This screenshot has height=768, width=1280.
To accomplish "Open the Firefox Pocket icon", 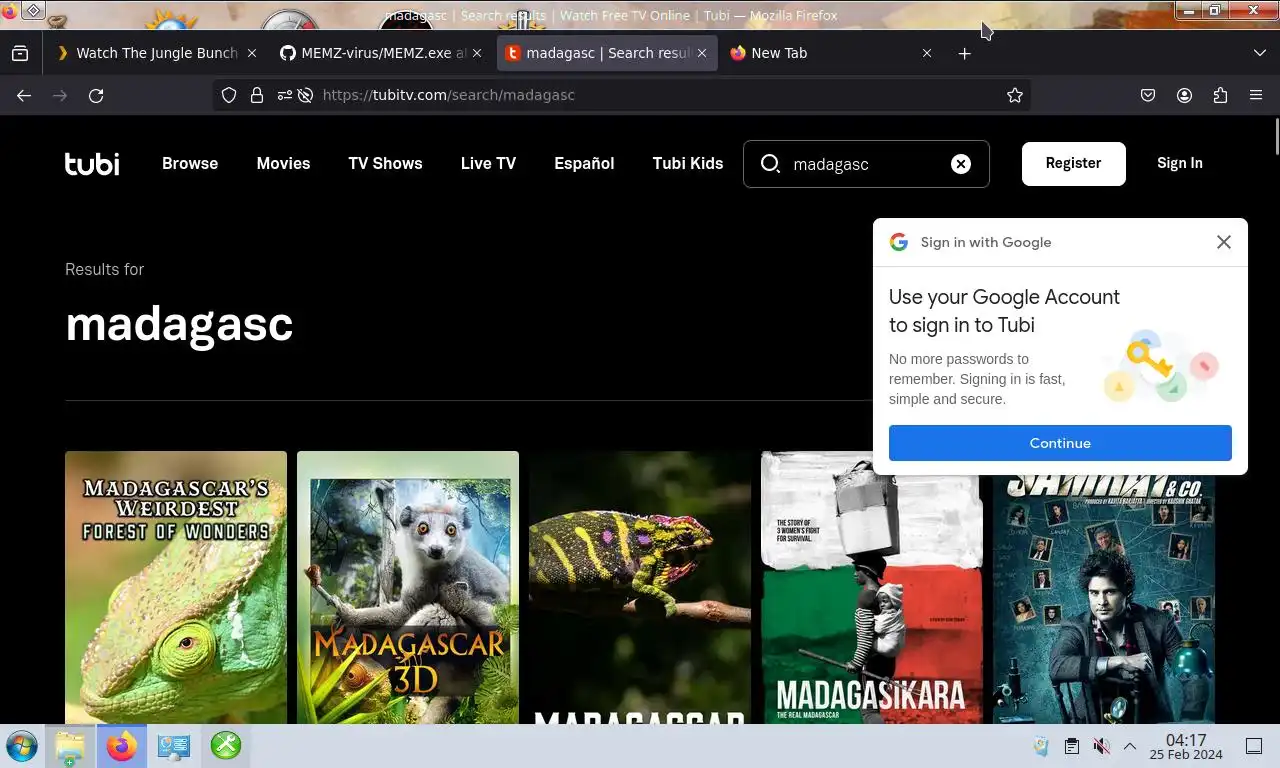I will point(1148,95).
